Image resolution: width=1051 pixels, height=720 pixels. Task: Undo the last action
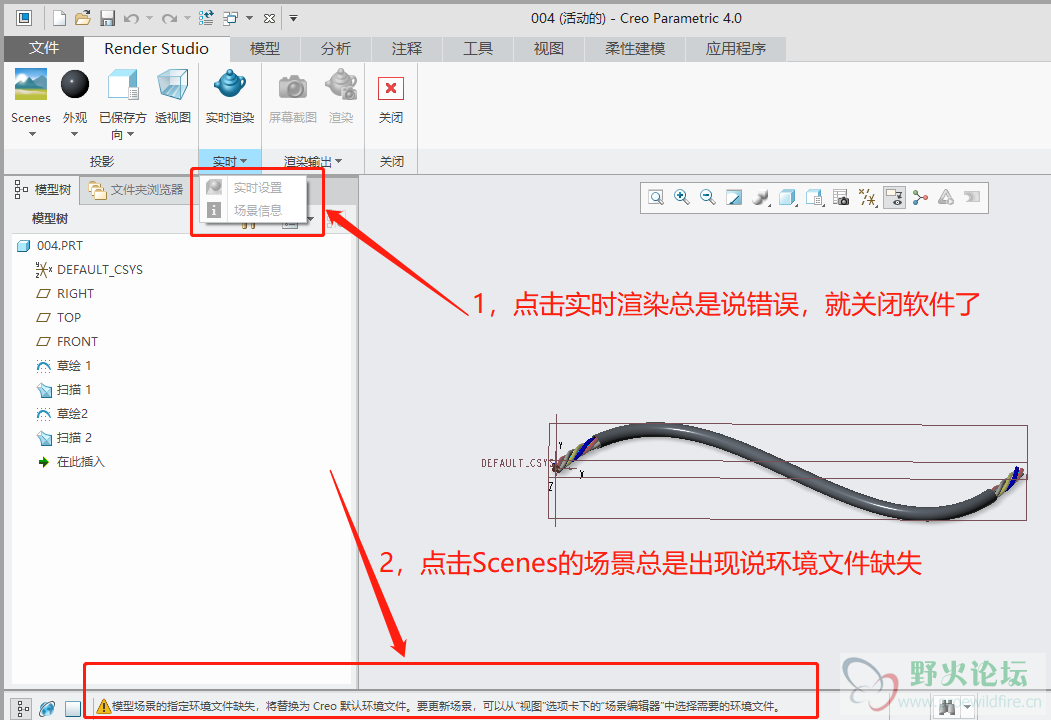coord(131,18)
